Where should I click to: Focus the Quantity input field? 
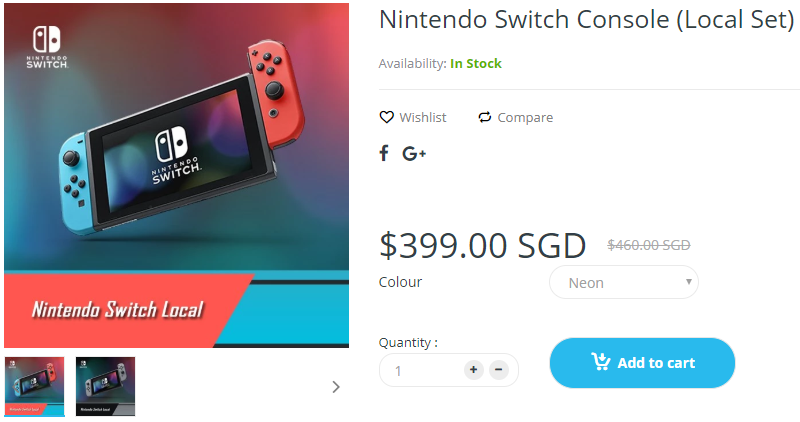[x=422, y=370]
